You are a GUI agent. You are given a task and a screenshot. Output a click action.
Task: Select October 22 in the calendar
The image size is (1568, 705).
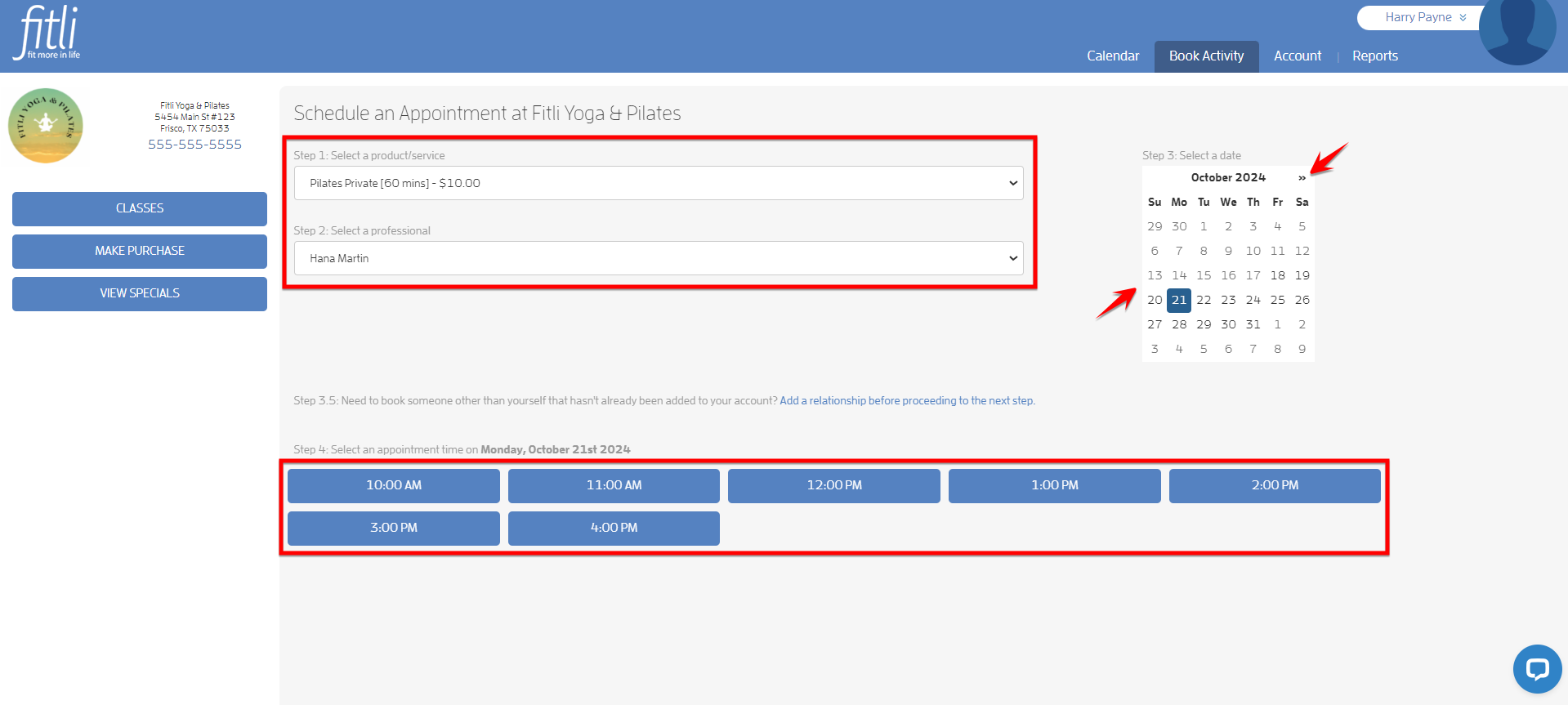(1204, 300)
